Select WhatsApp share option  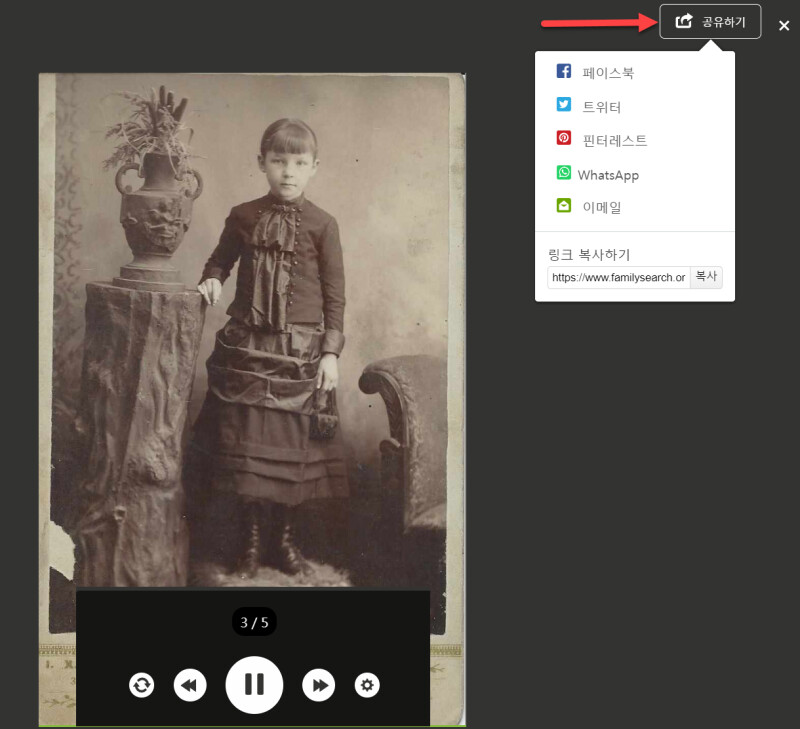[x=608, y=175]
